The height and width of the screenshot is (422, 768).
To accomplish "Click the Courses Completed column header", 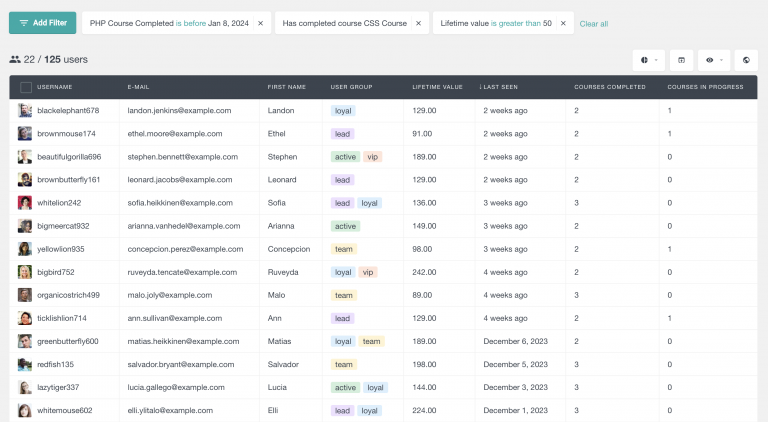I will pyautogui.click(x=605, y=88).
